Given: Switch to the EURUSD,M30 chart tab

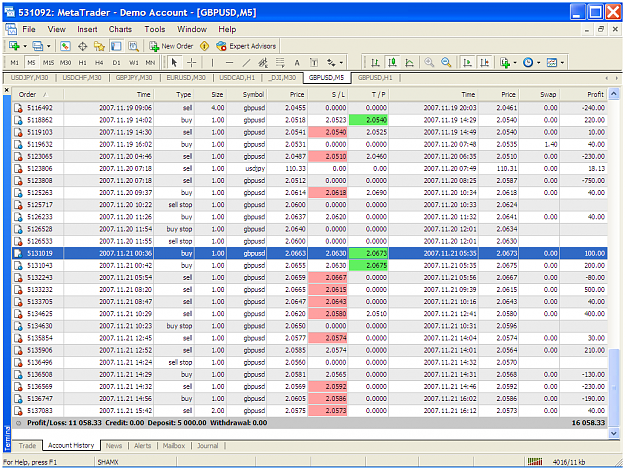Looking at the screenshot, I should [186, 77].
